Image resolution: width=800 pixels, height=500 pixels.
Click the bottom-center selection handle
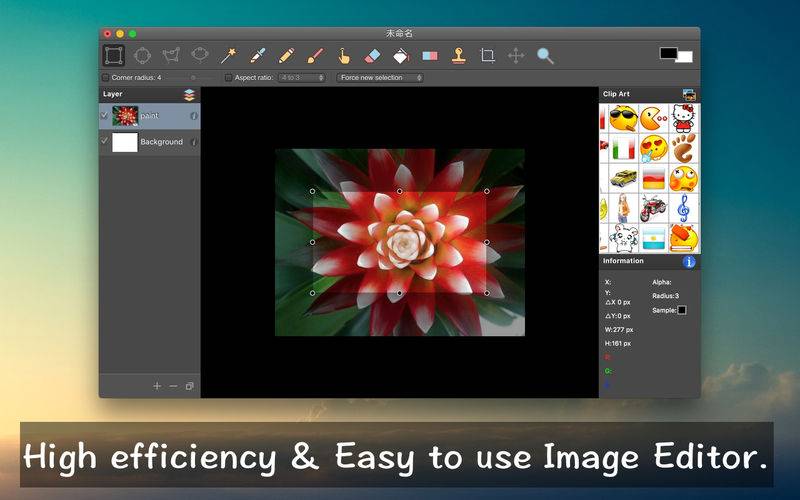(399, 293)
